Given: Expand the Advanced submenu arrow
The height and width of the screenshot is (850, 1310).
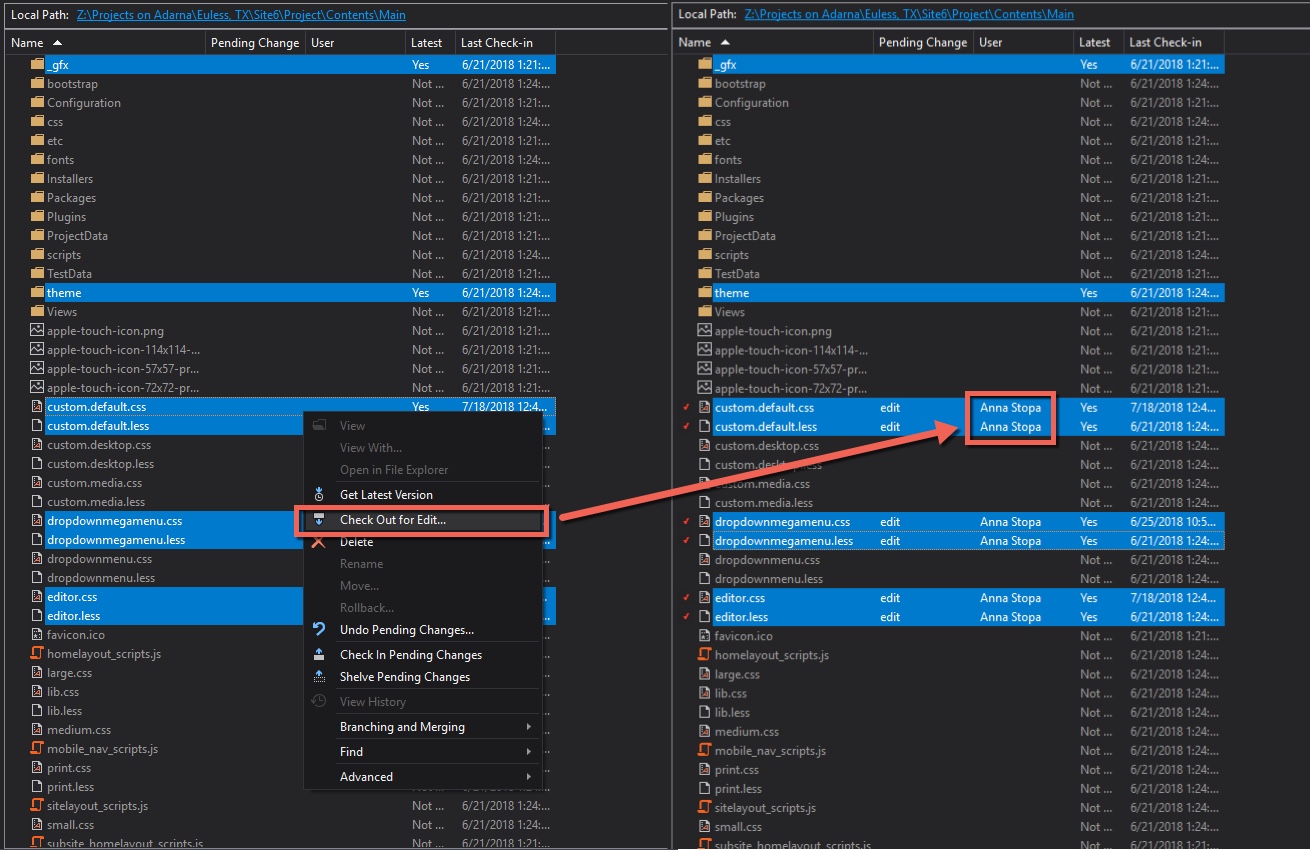Looking at the screenshot, I should 529,777.
